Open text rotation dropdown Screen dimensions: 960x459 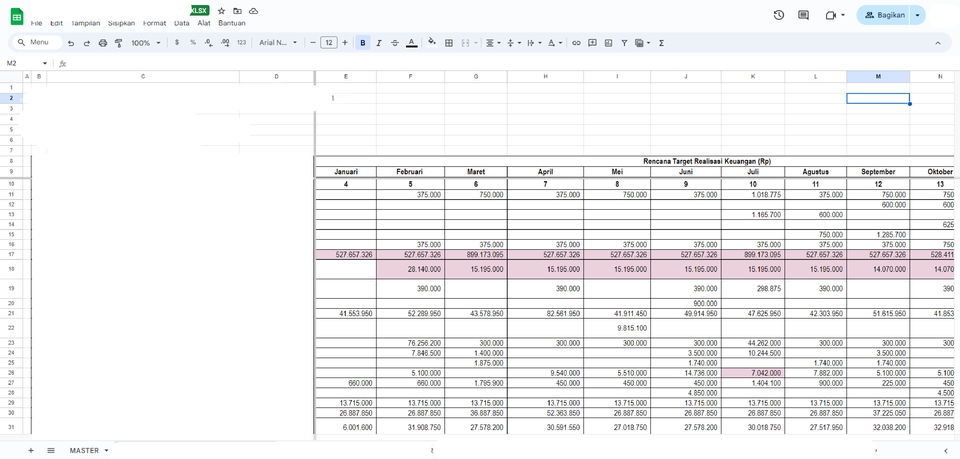pos(555,43)
